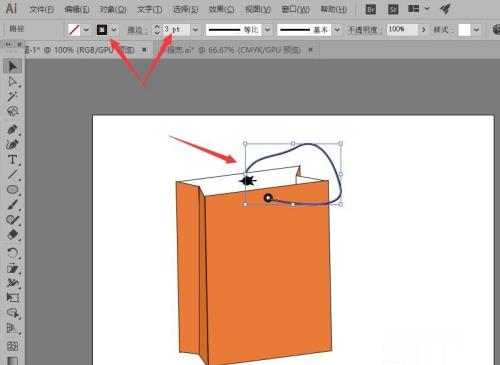Click the 样式 graphic style swatch
The height and width of the screenshot is (365, 500).
464,30
